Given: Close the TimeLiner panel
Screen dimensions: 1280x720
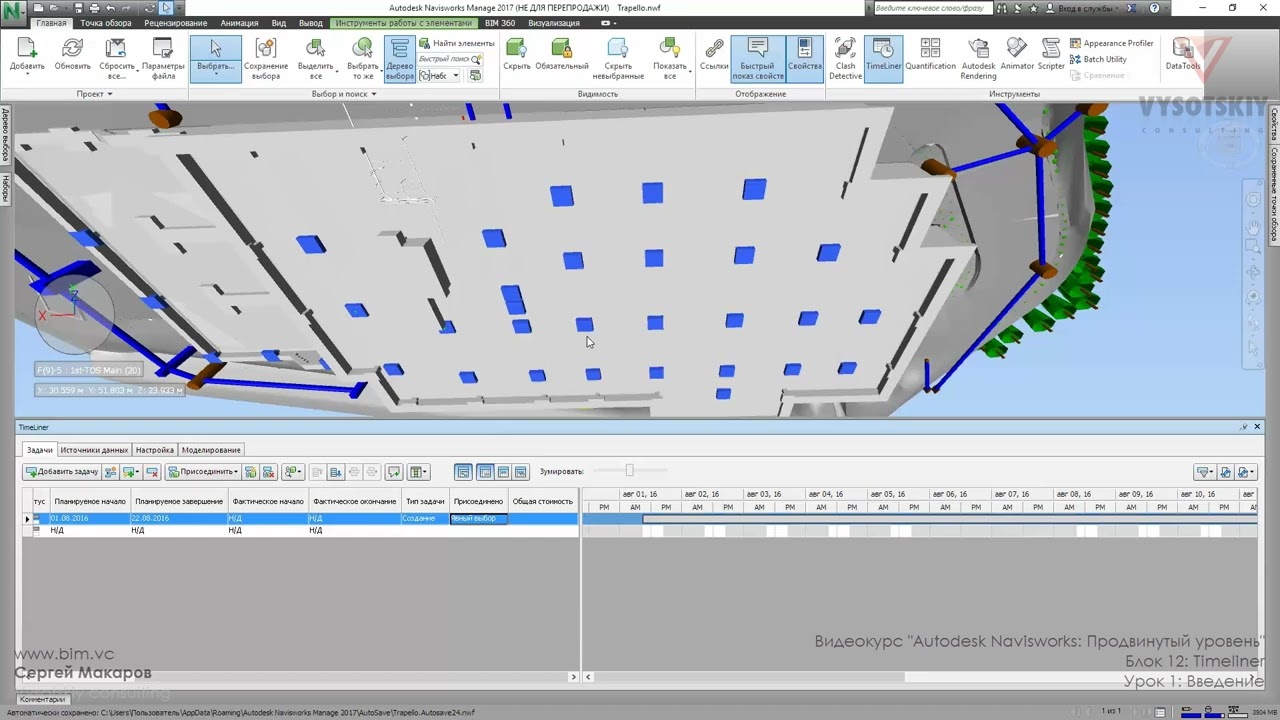Looking at the screenshot, I should [1257, 427].
